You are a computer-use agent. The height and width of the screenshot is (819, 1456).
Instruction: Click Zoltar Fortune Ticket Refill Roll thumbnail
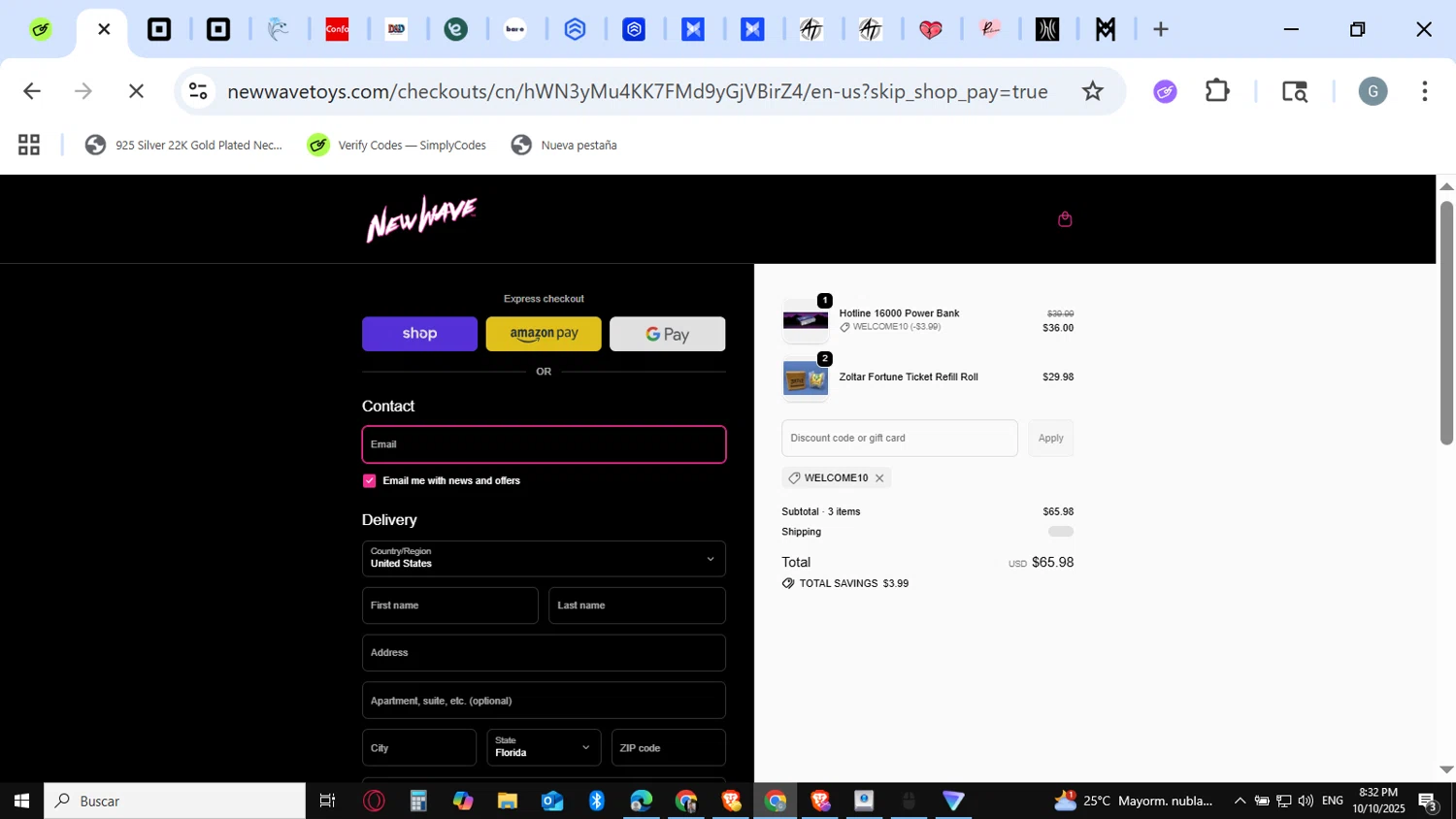point(806,379)
